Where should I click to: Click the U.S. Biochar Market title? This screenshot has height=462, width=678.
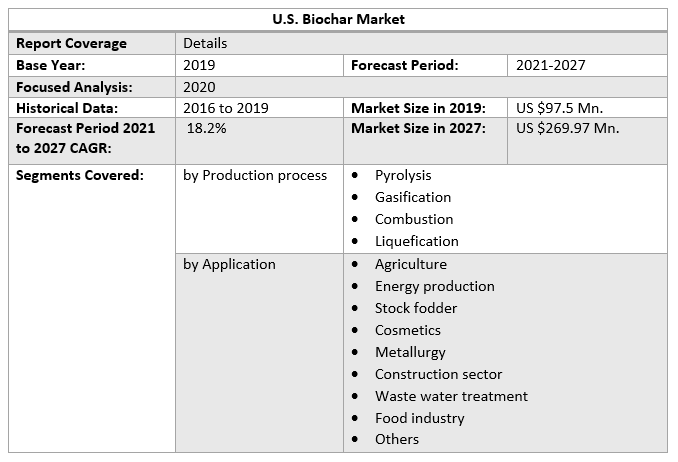click(338, 19)
